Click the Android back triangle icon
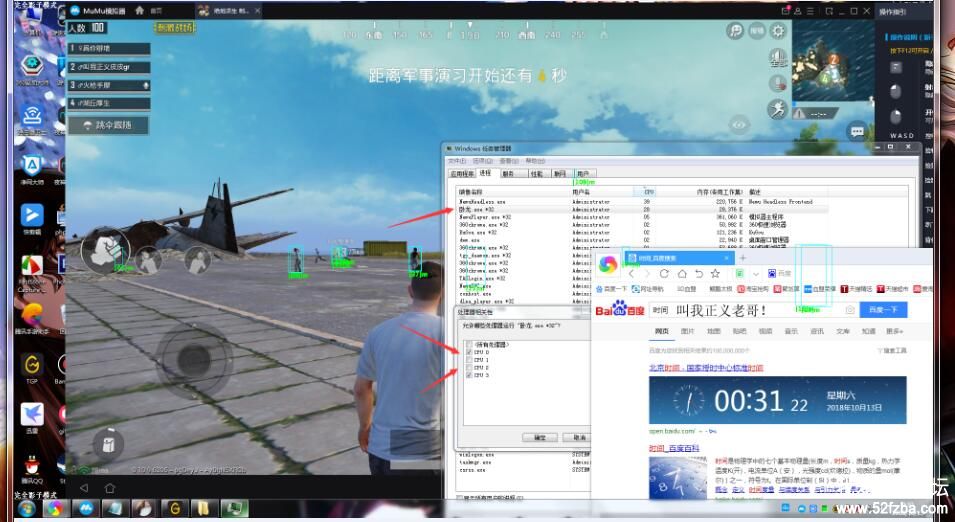This screenshot has width=955, height=522. pyautogui.click(x=84, y=488)
